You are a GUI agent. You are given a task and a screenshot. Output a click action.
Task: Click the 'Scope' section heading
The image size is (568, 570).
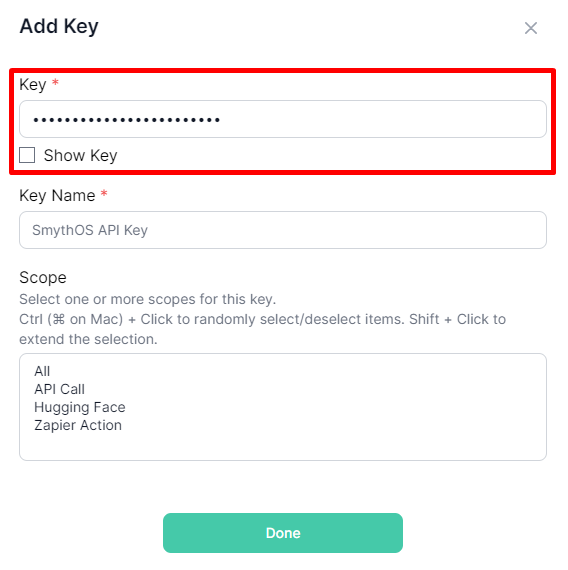click(43, 278)
